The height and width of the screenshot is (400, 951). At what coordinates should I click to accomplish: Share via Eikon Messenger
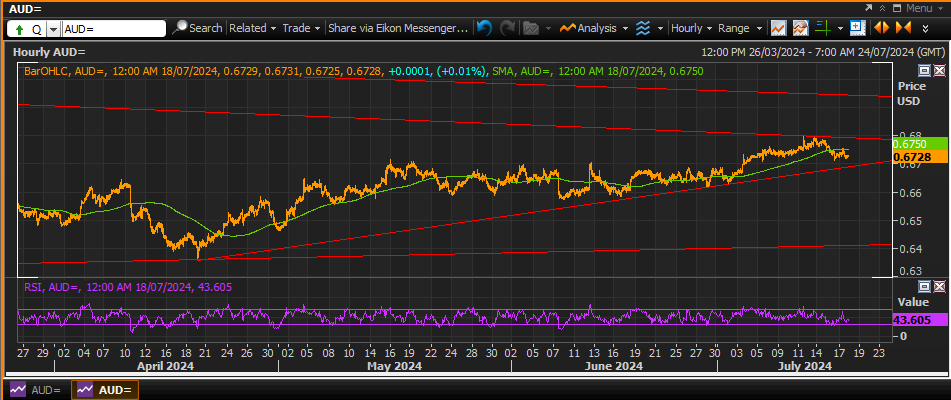coord(398,28)
